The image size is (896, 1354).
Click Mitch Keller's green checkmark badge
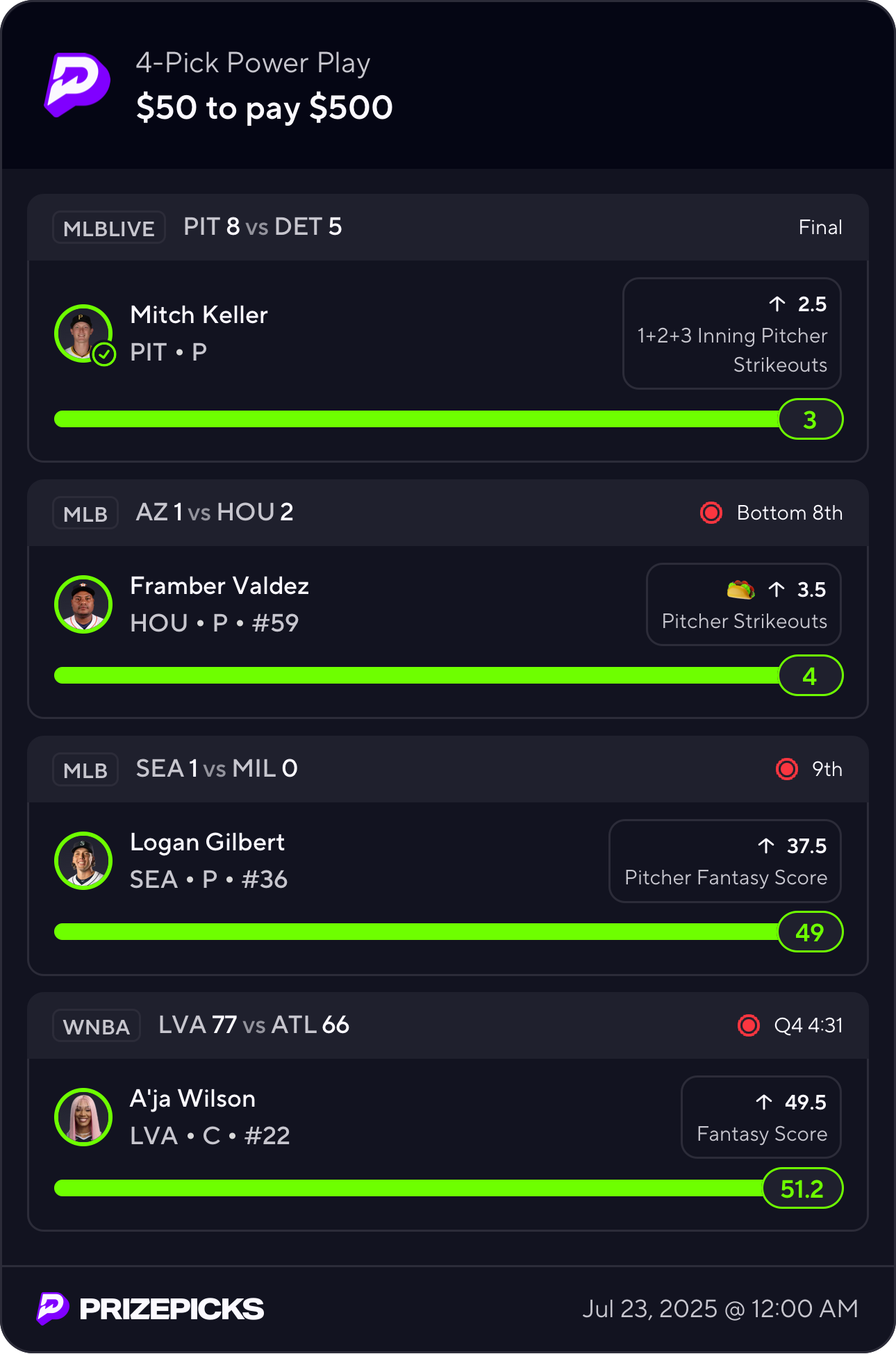(104, 355)
